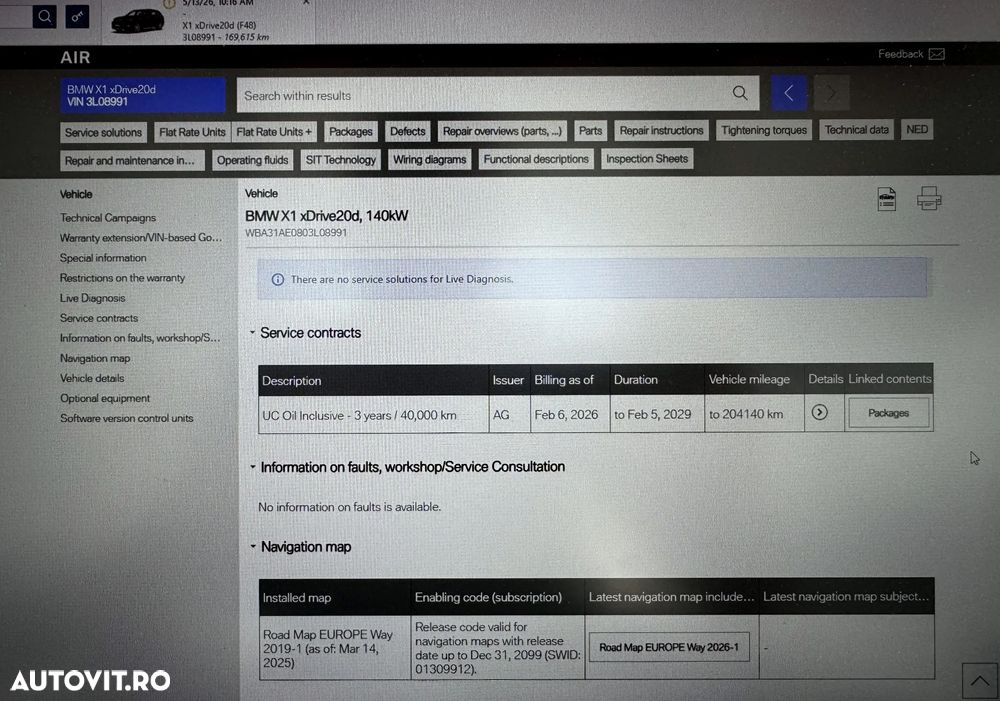Select the BMW X1 xDrive20d VIN tile
The width and height of the screenshot is (1000, 701).
coord(143,96)
